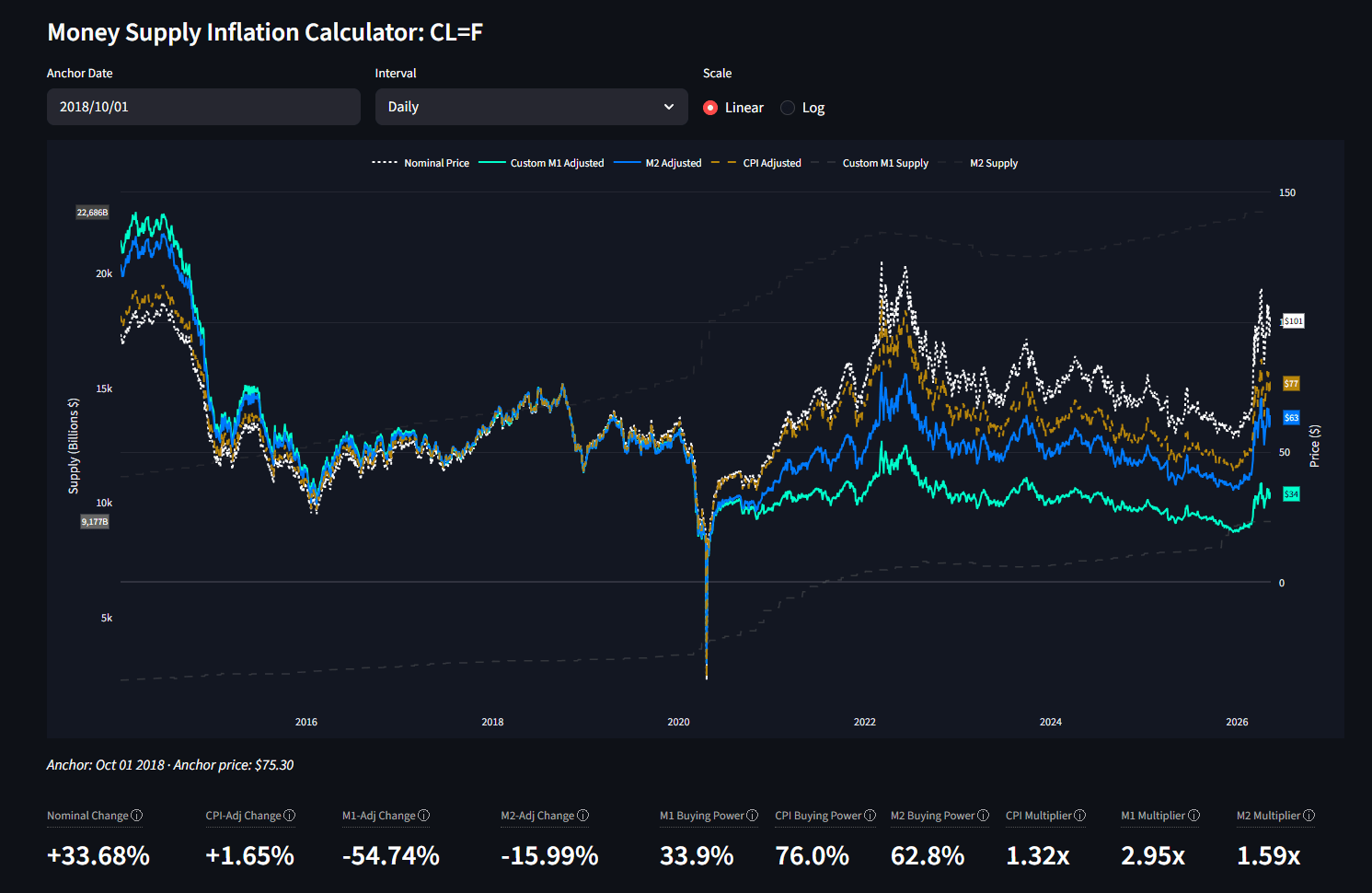Click the help icon for M1 Multiplier
Image resolution: width=1372 pixels, height=893 pixels.
1194,816
